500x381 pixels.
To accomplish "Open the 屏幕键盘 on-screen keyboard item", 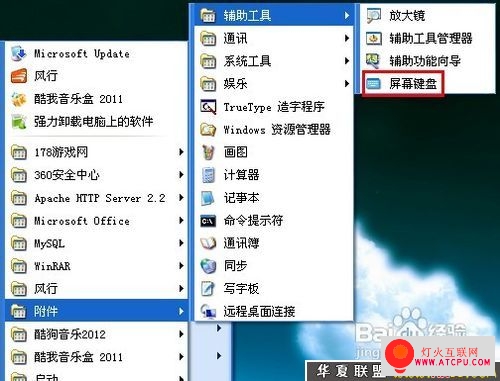I will pos(403,84).
